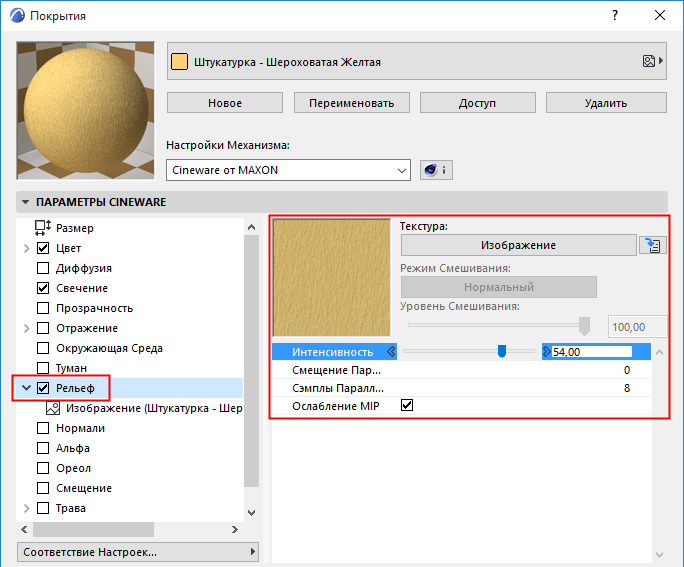Toggle the Цвет checkbox
The image size is (684, 567).
coord(43,248)
